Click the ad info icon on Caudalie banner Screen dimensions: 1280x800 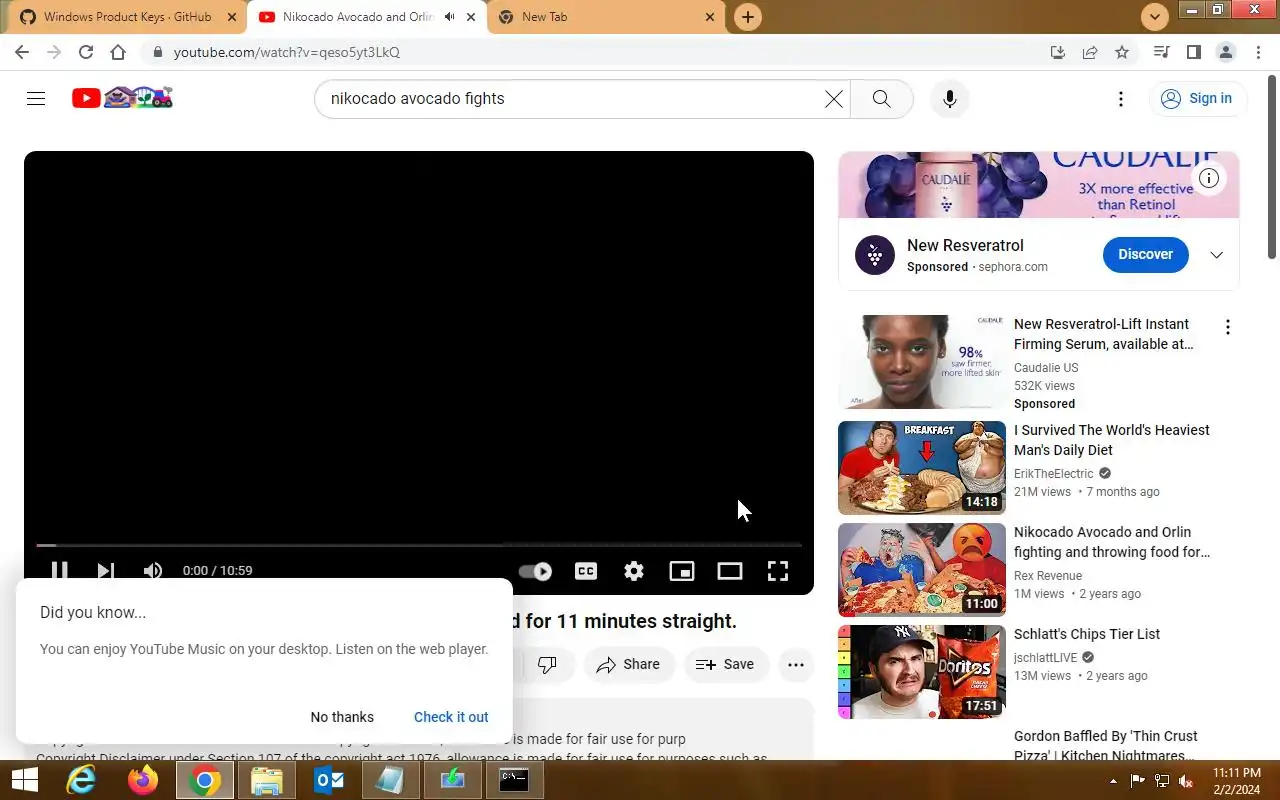click(x=1209, y=178)
